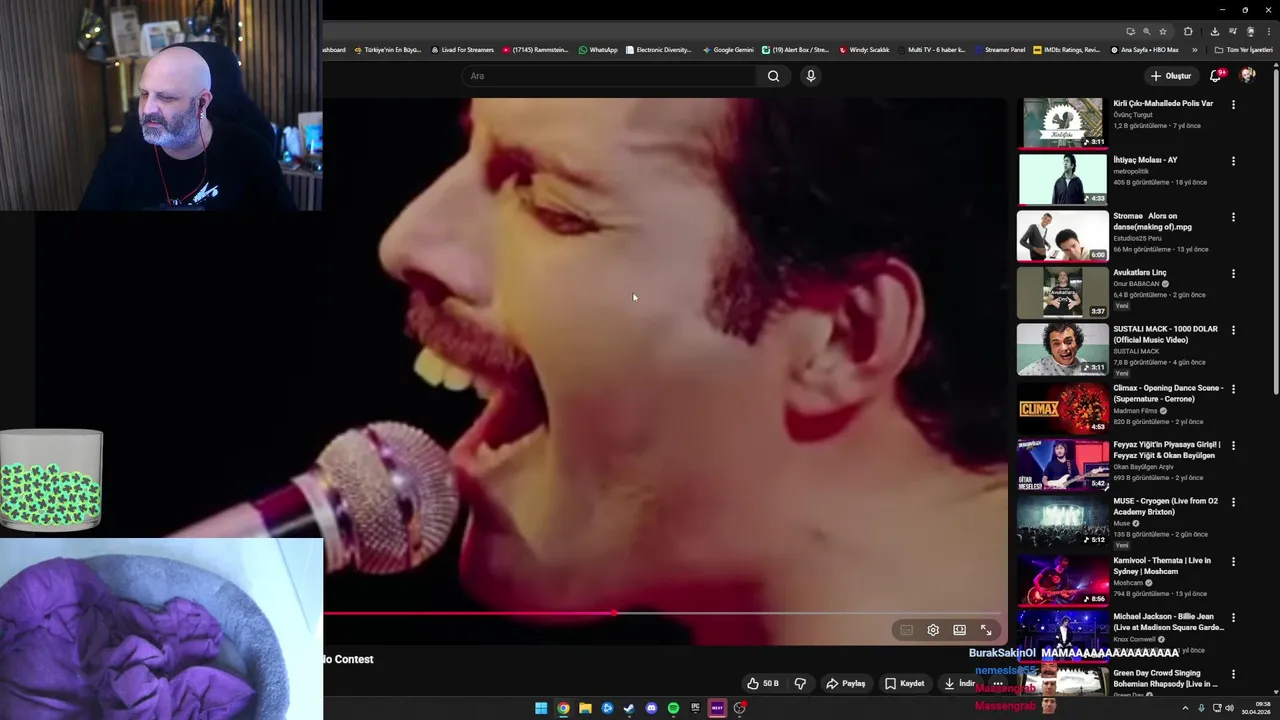Open Google Gemini bookmark

728,50
